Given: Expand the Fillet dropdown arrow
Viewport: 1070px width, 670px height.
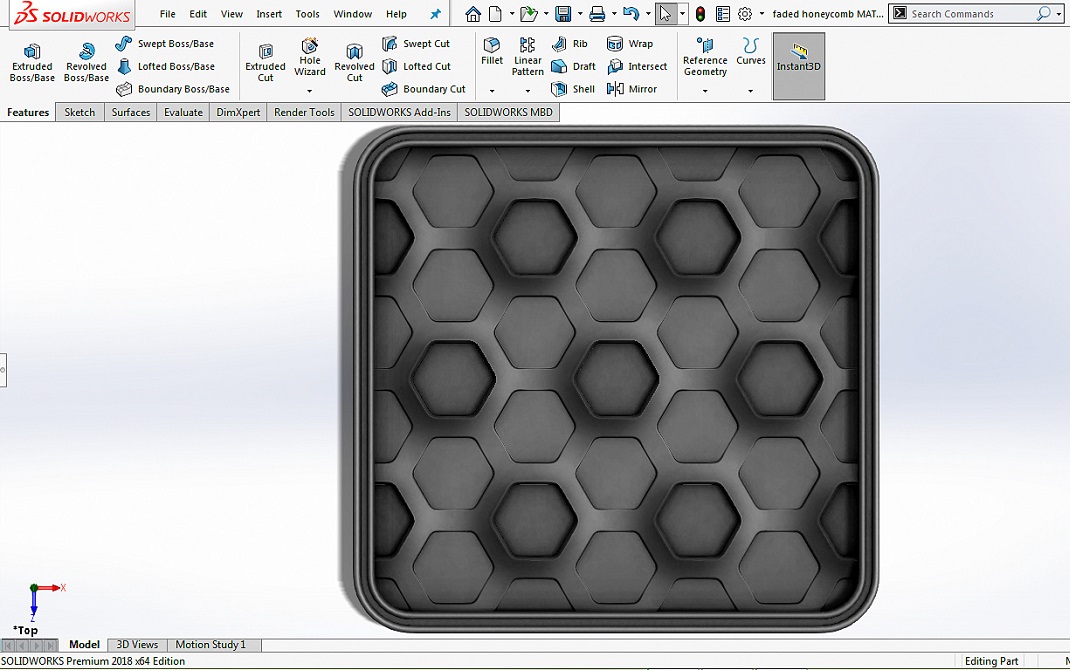Looking at the screenshot, I should pos(492,91).
